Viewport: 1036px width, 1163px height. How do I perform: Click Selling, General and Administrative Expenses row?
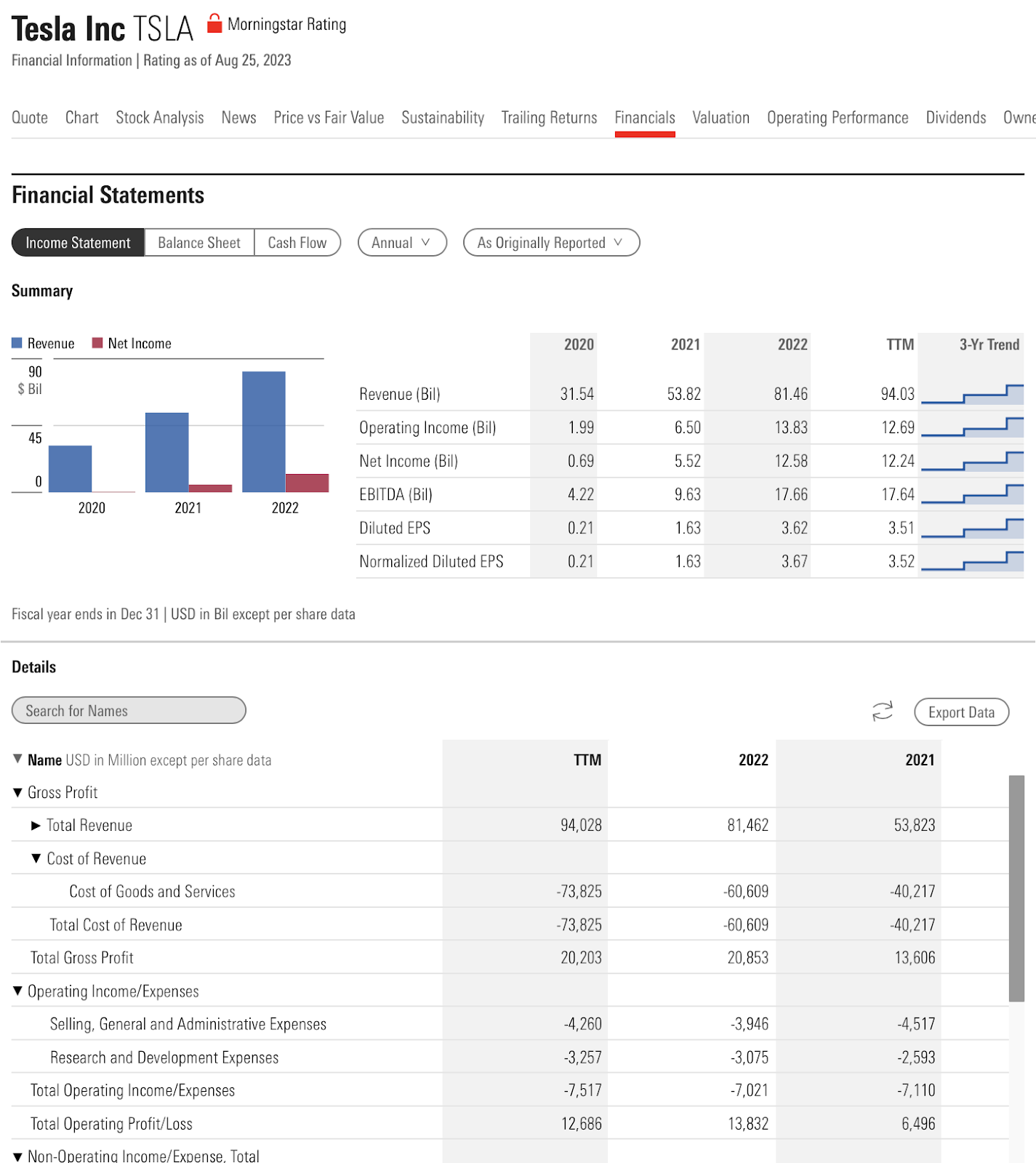click(x=510, y=1024)
